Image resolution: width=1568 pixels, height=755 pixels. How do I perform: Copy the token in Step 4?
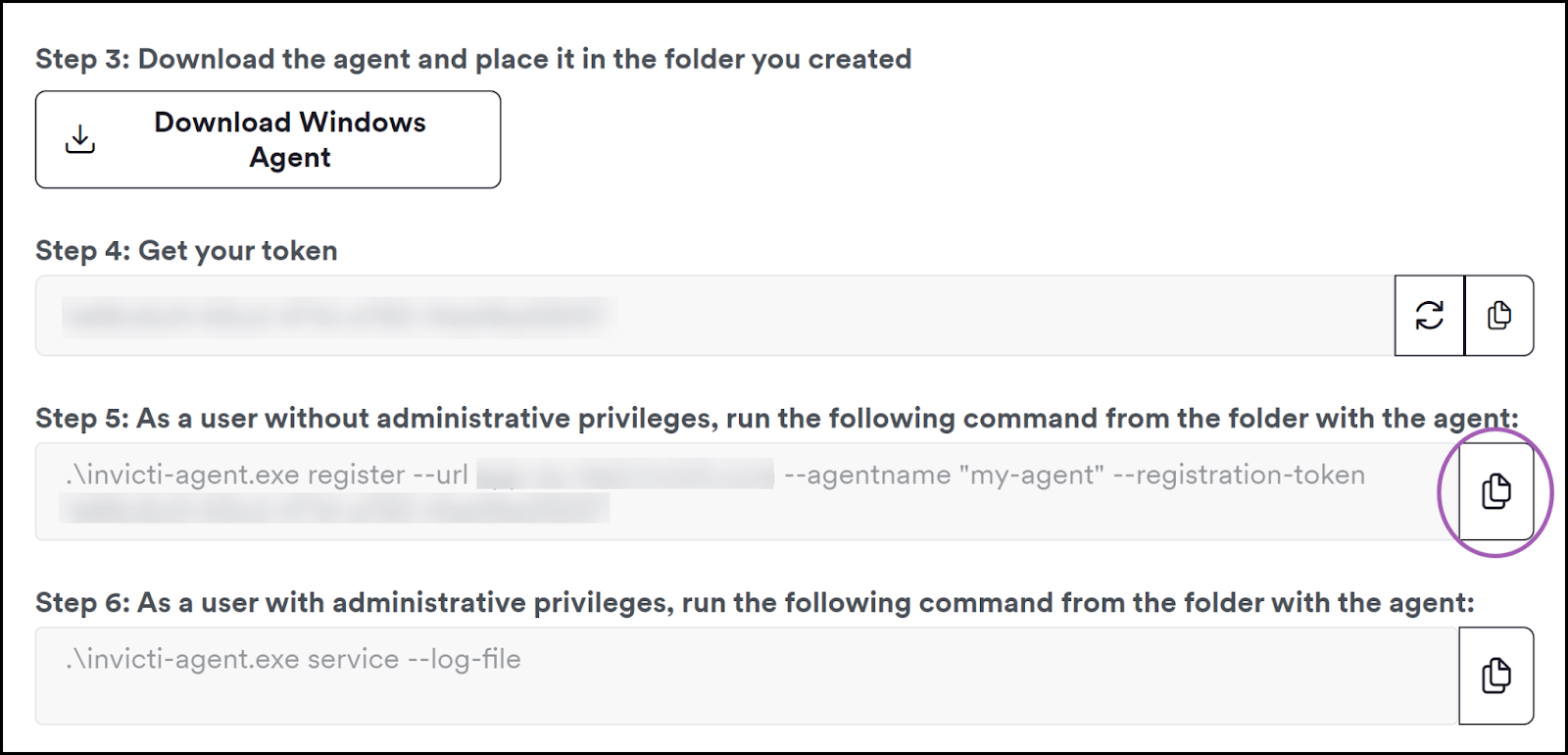tap(1498, 315)
